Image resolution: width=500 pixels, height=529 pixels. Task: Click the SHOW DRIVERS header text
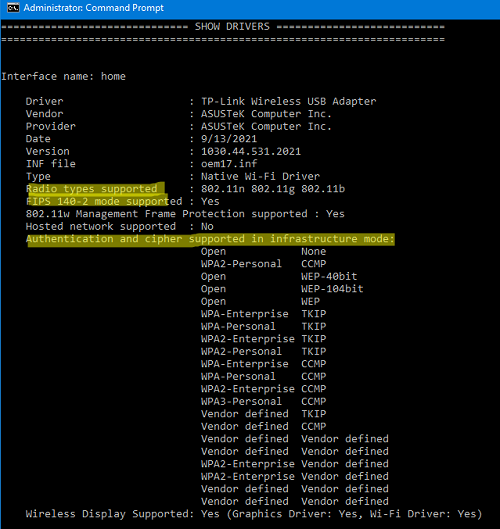[x=232, y=26]
